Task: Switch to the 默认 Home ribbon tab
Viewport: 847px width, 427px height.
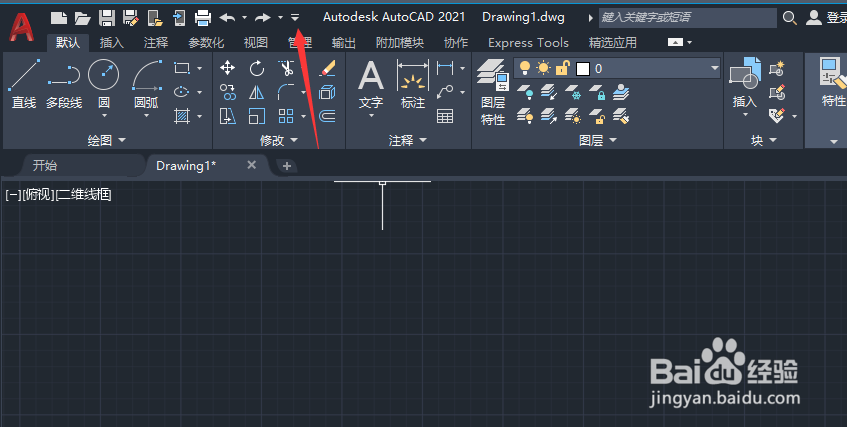Action: coord(68,43)
